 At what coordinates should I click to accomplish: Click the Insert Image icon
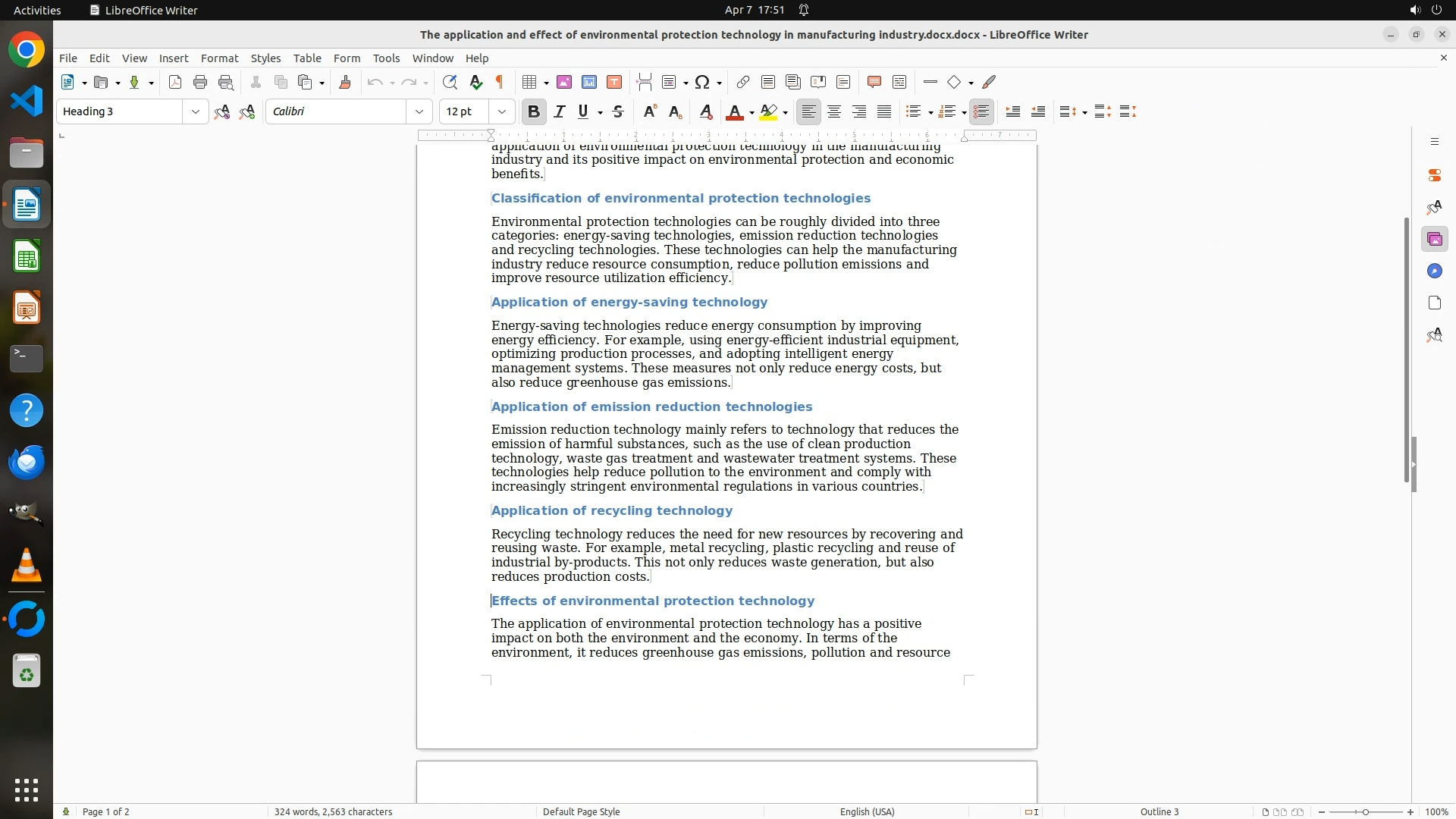pos(564,83)
